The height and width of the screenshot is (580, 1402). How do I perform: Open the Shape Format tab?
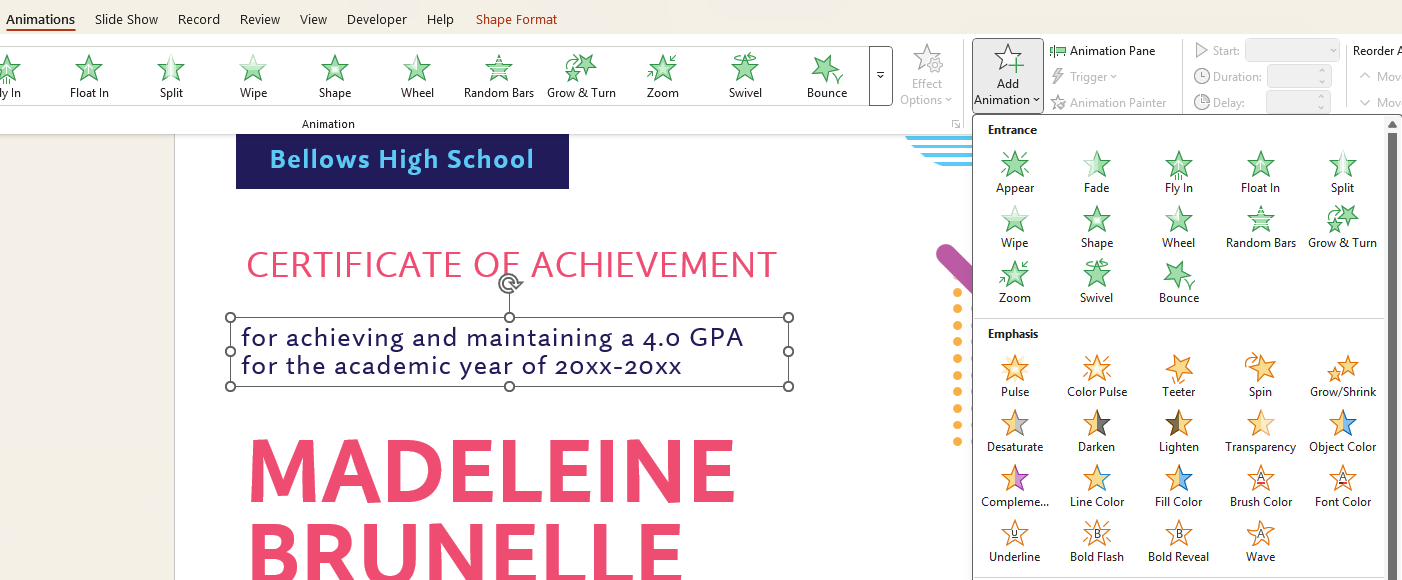(516, 19)
